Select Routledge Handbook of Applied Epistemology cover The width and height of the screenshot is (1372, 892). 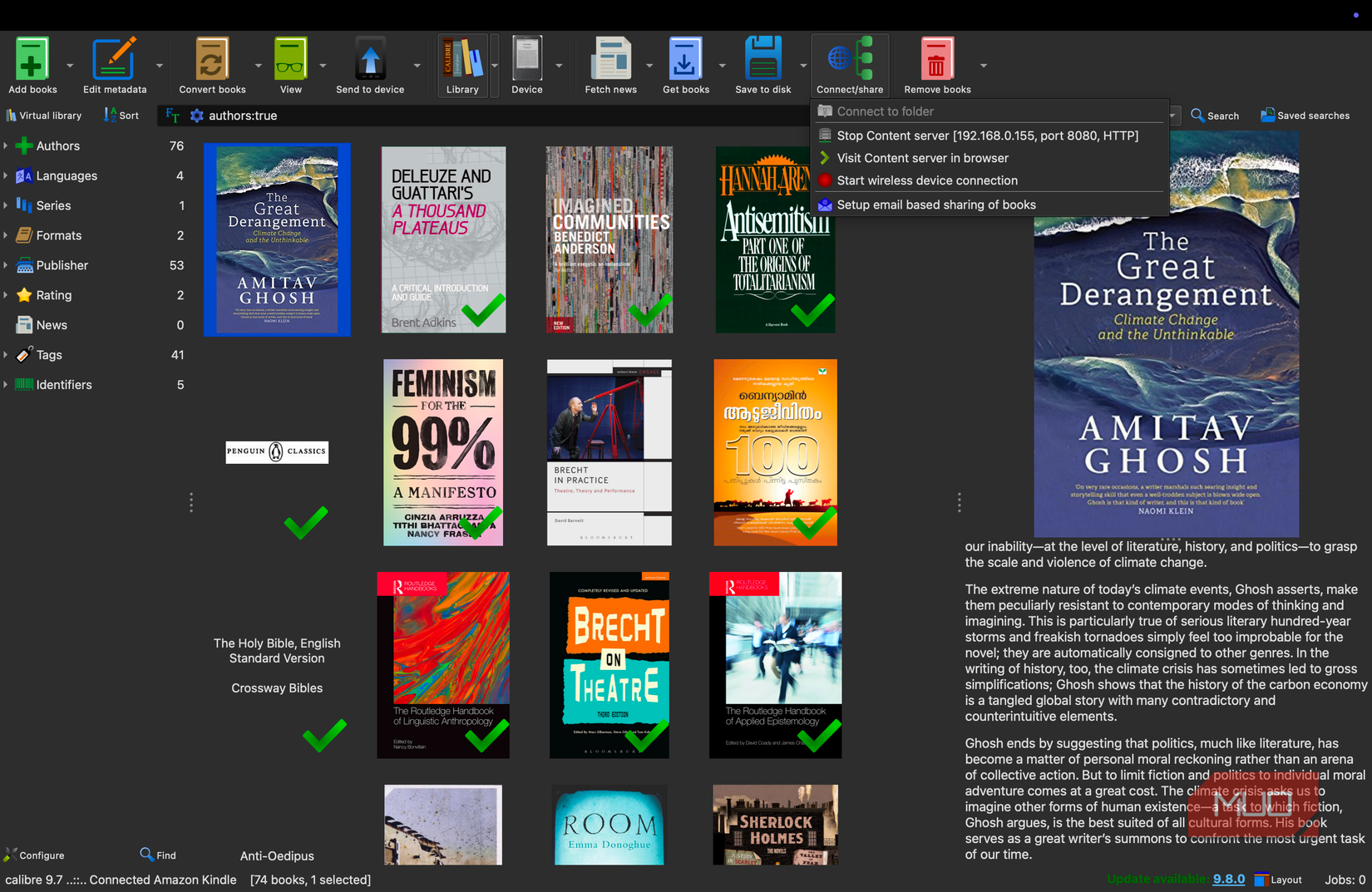(x=775, y=665)
